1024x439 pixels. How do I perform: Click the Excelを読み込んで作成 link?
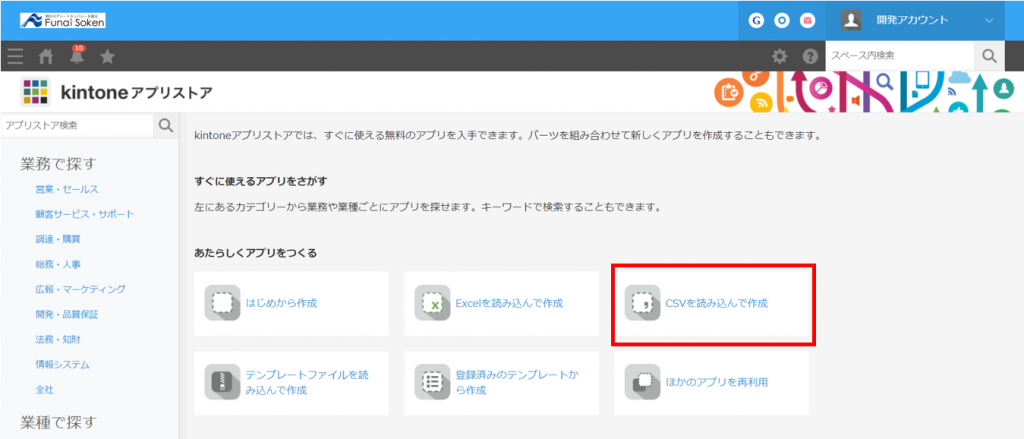(509, 303)
